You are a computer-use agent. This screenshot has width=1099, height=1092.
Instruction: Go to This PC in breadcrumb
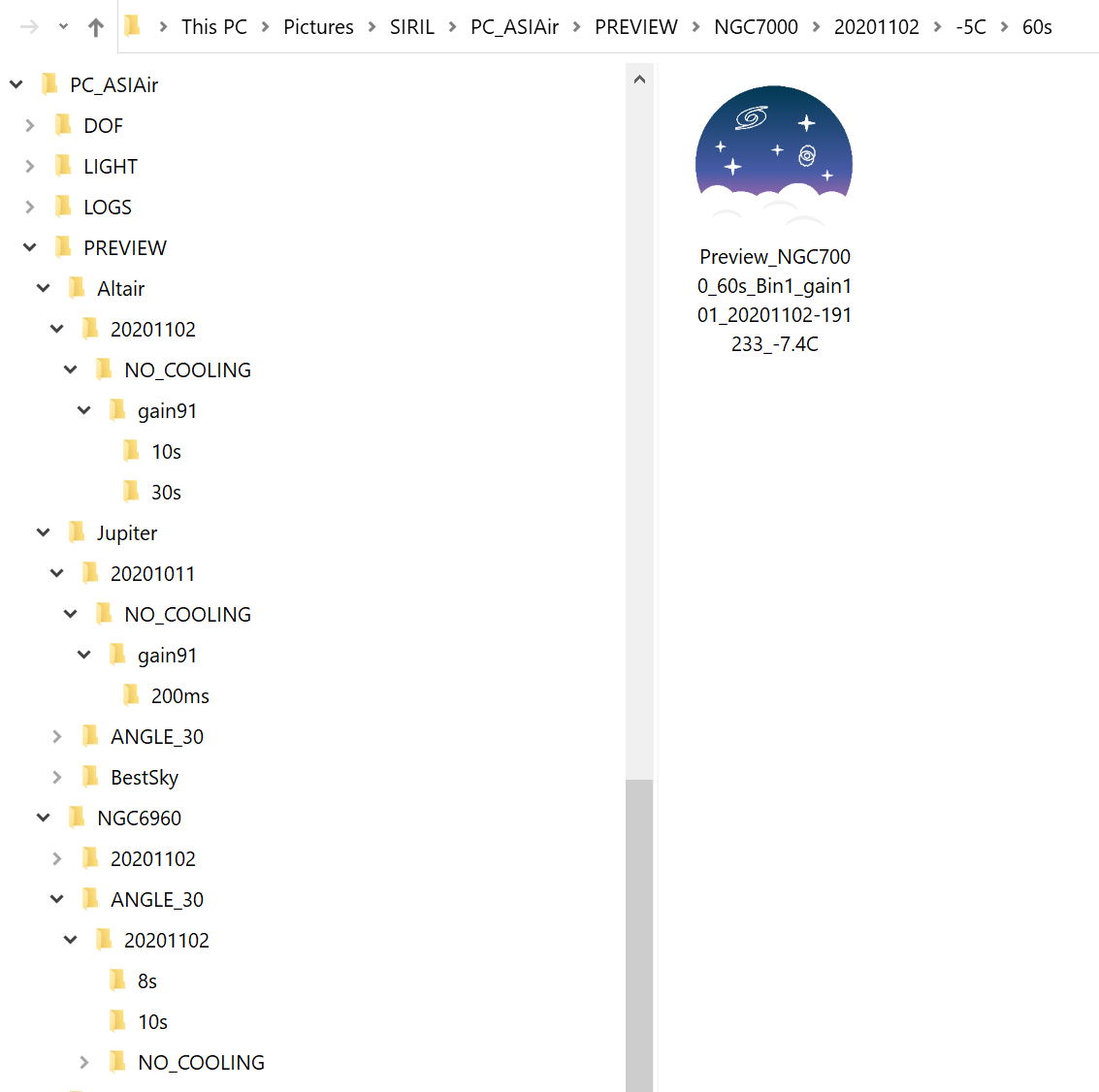[x=213, y=26]
